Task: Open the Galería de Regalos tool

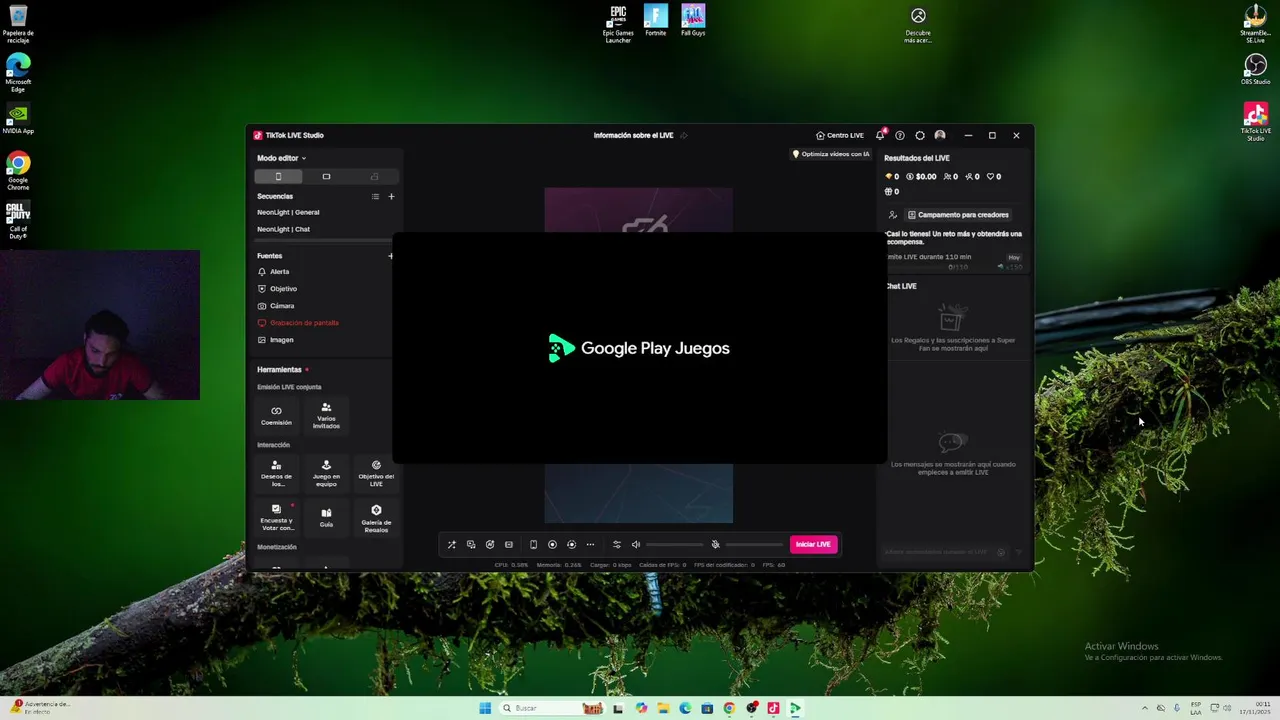Action: [376, 517]
